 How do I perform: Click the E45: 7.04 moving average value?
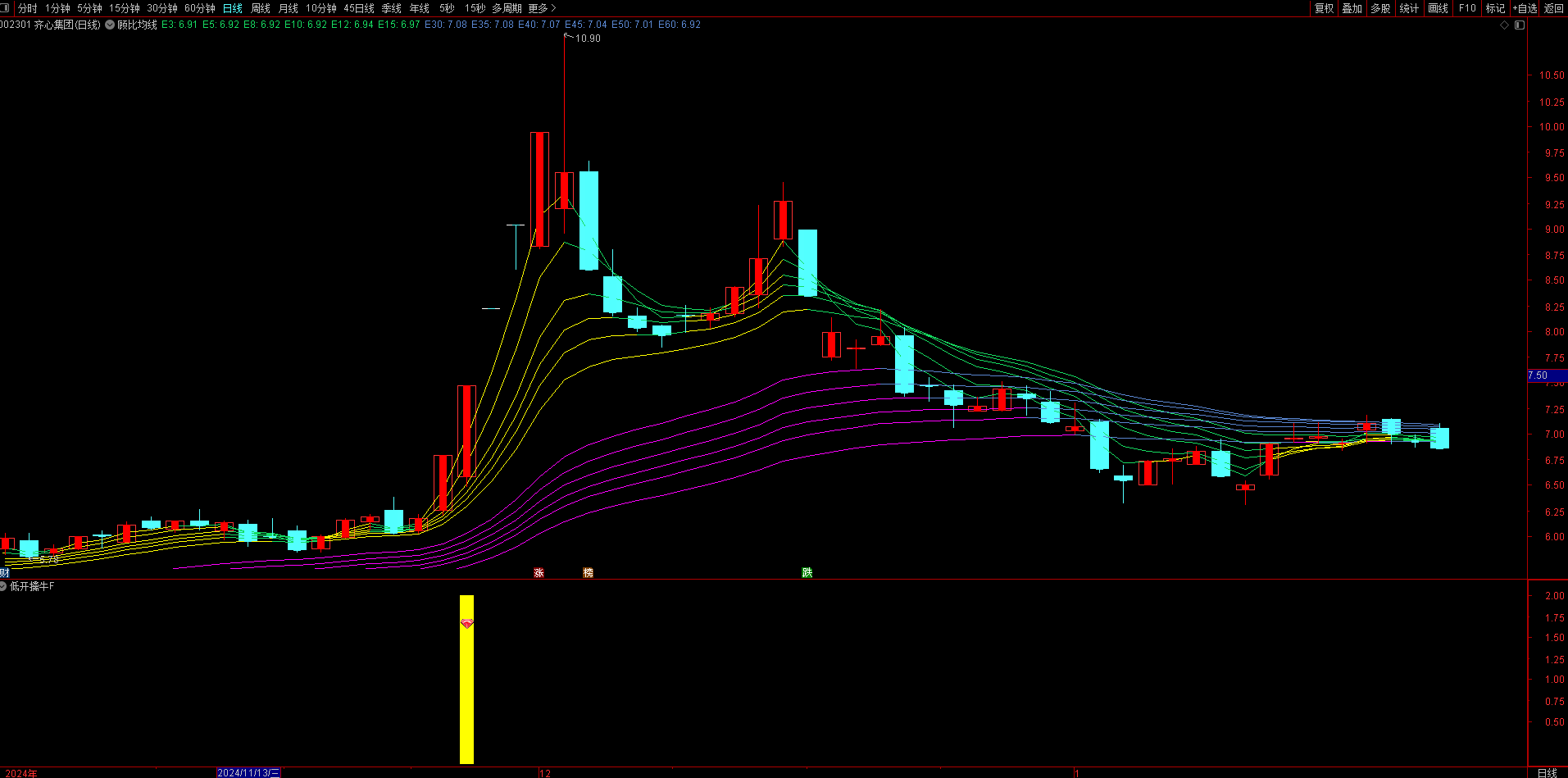pyautogui.click(x=586, y=25)
